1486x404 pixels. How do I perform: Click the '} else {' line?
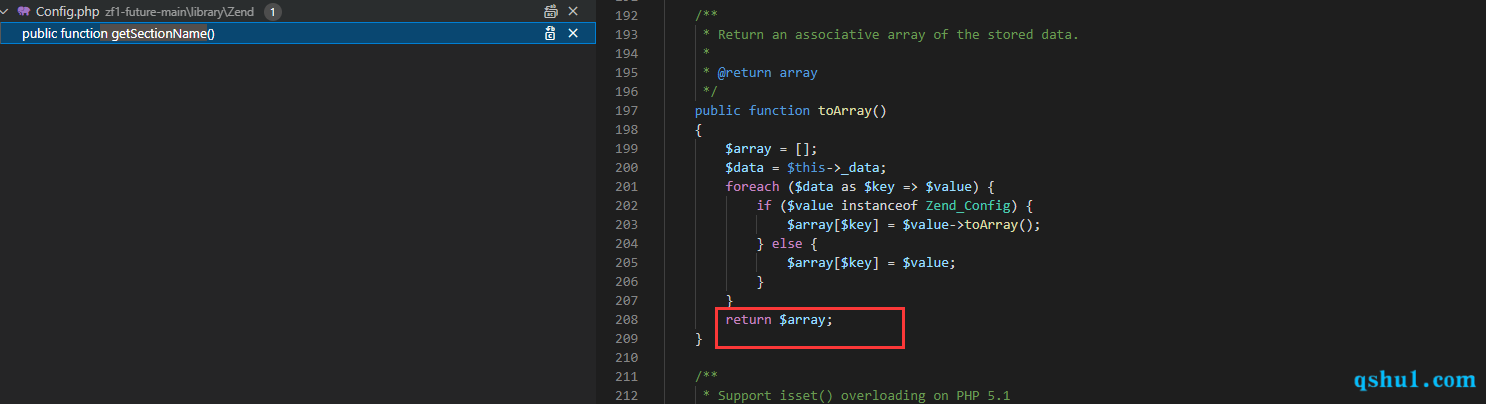(787, 243)
